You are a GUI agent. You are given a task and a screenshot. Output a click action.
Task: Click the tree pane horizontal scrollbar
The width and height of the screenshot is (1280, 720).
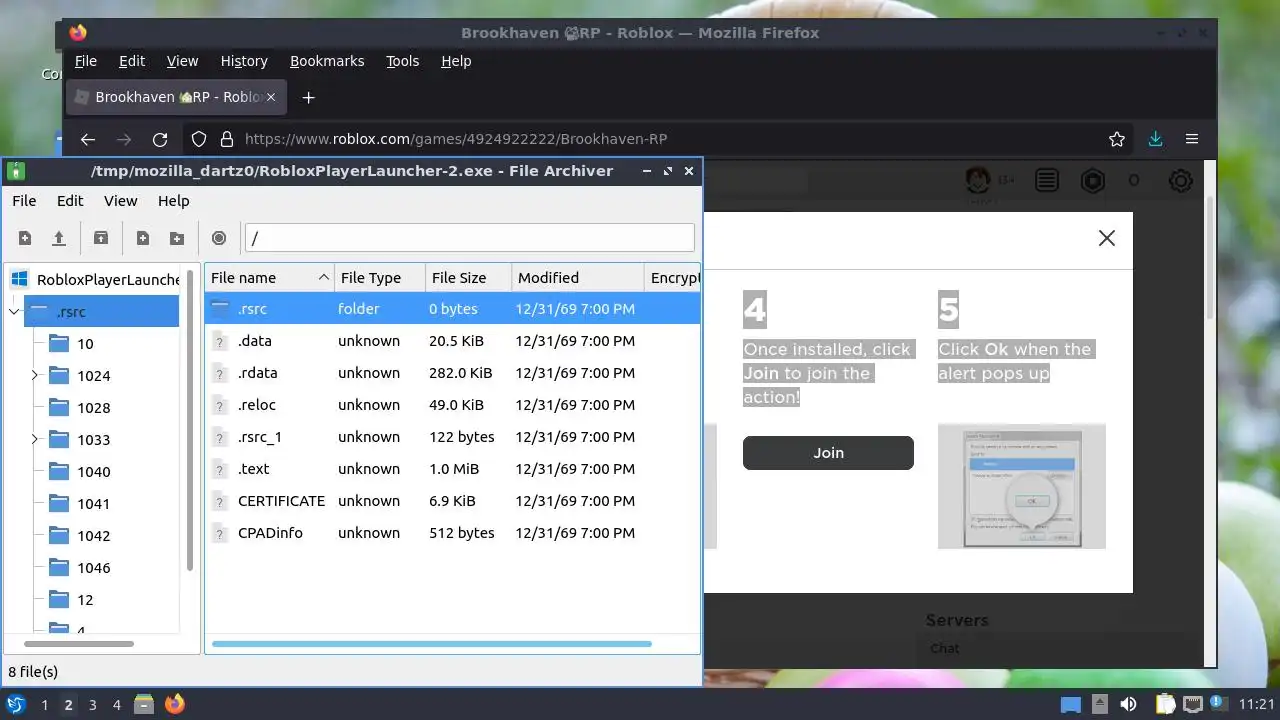(x=78, y=644)
